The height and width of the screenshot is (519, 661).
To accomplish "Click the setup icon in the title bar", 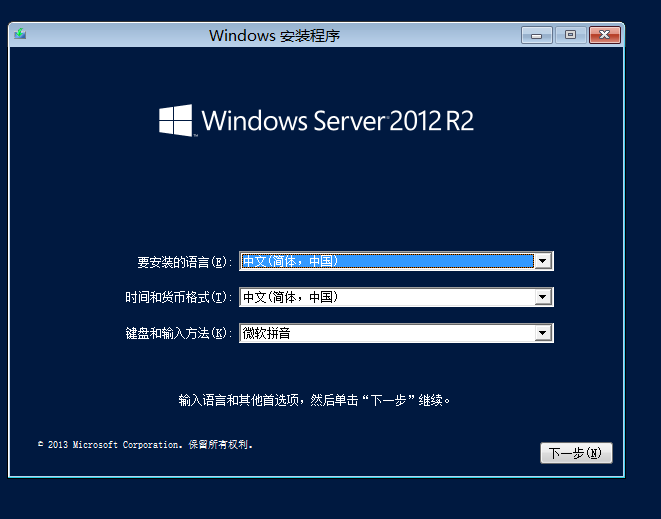I will pyautogui.click(x=20, y=34).
